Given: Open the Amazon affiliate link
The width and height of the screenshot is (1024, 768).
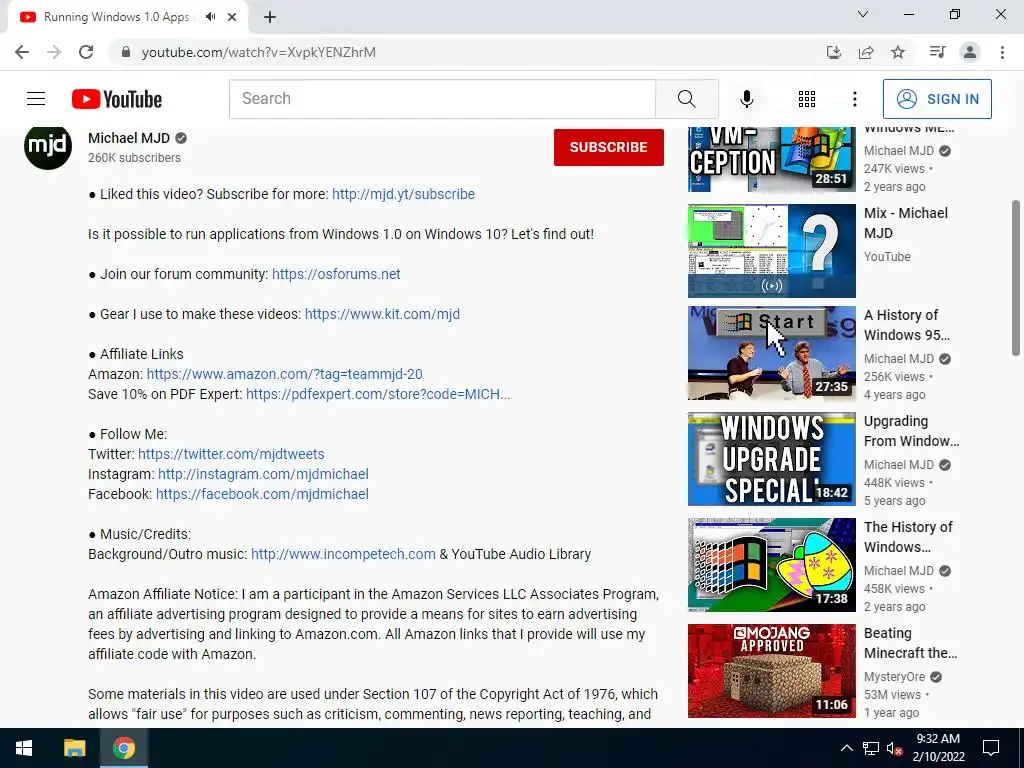Looking at the screenshot, I should (x=284, y=374).
